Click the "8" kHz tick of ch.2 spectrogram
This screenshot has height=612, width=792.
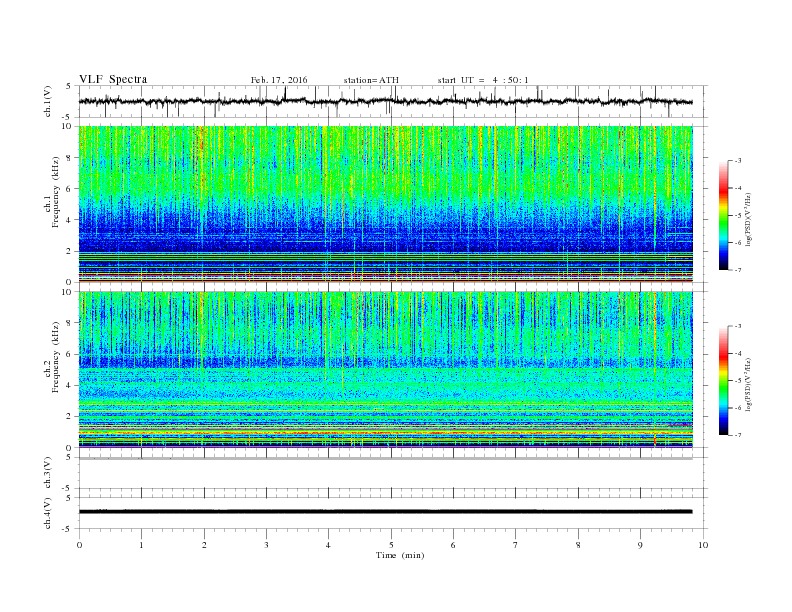coord(69,323)
